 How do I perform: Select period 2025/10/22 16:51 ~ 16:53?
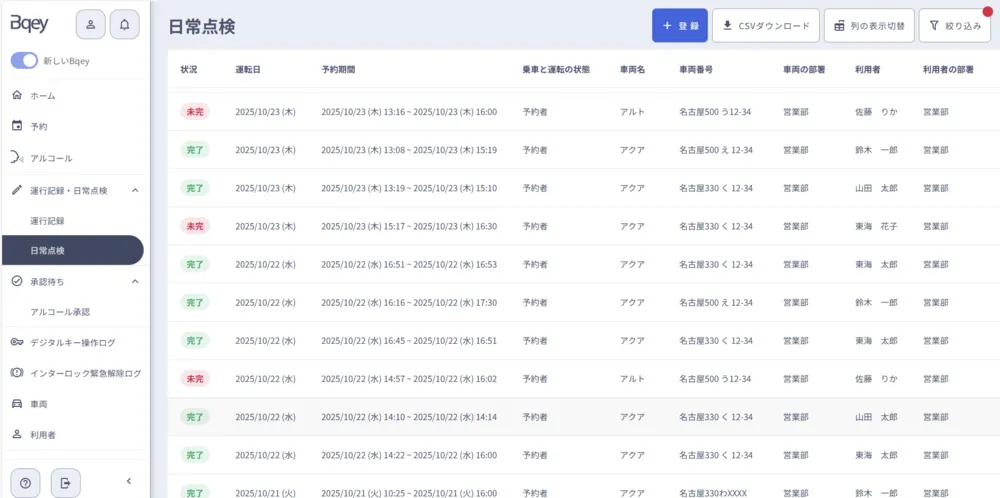pyautogui.click(x=409, y=265)
